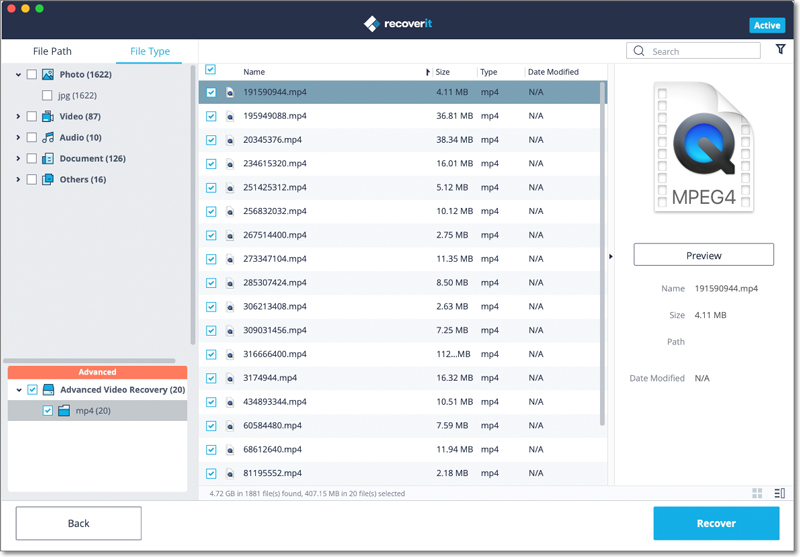
Task: Click the search magnifier icon
Action: click(x=639, y=51)
